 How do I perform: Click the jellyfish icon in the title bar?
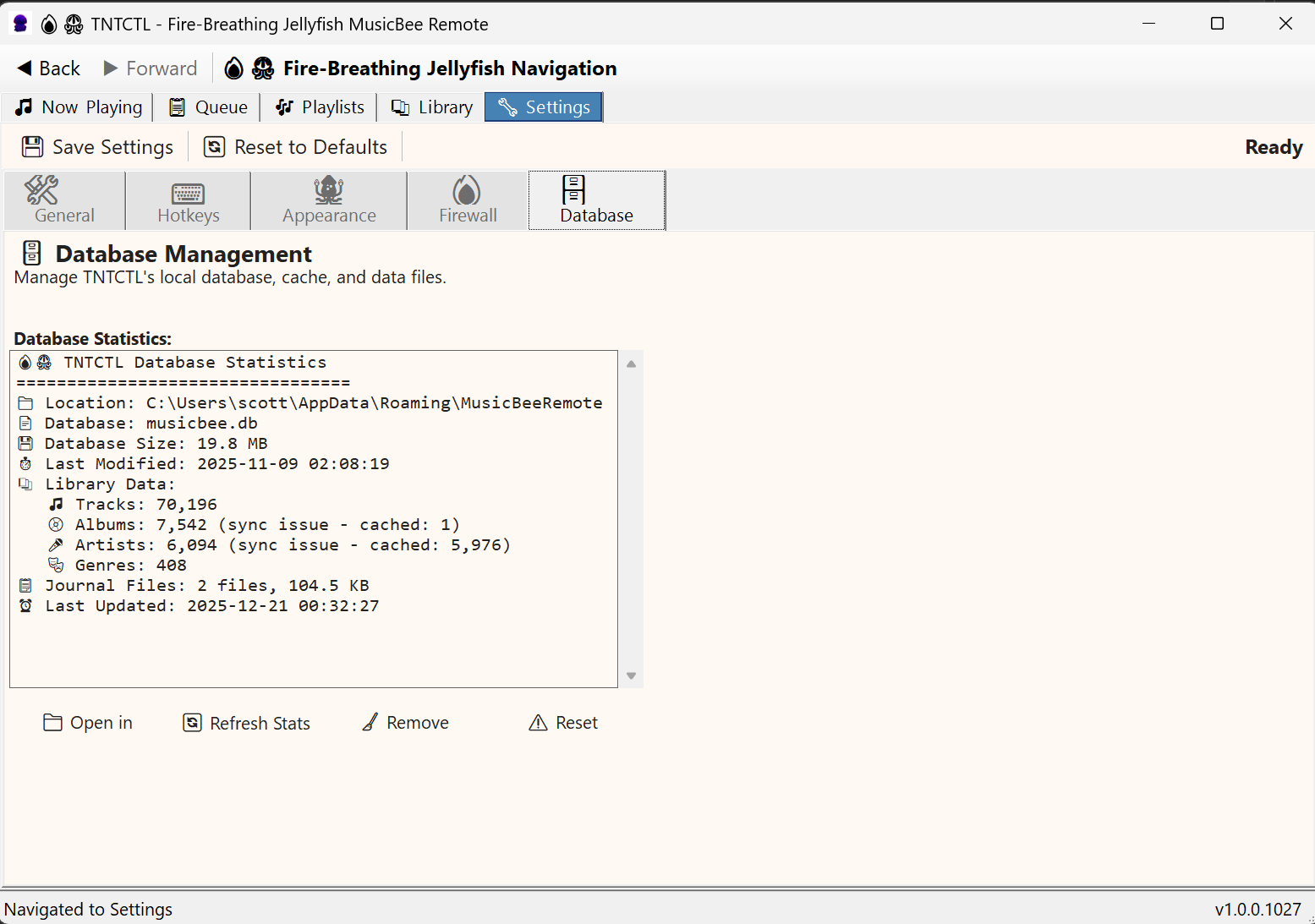[x=19, y=24]
